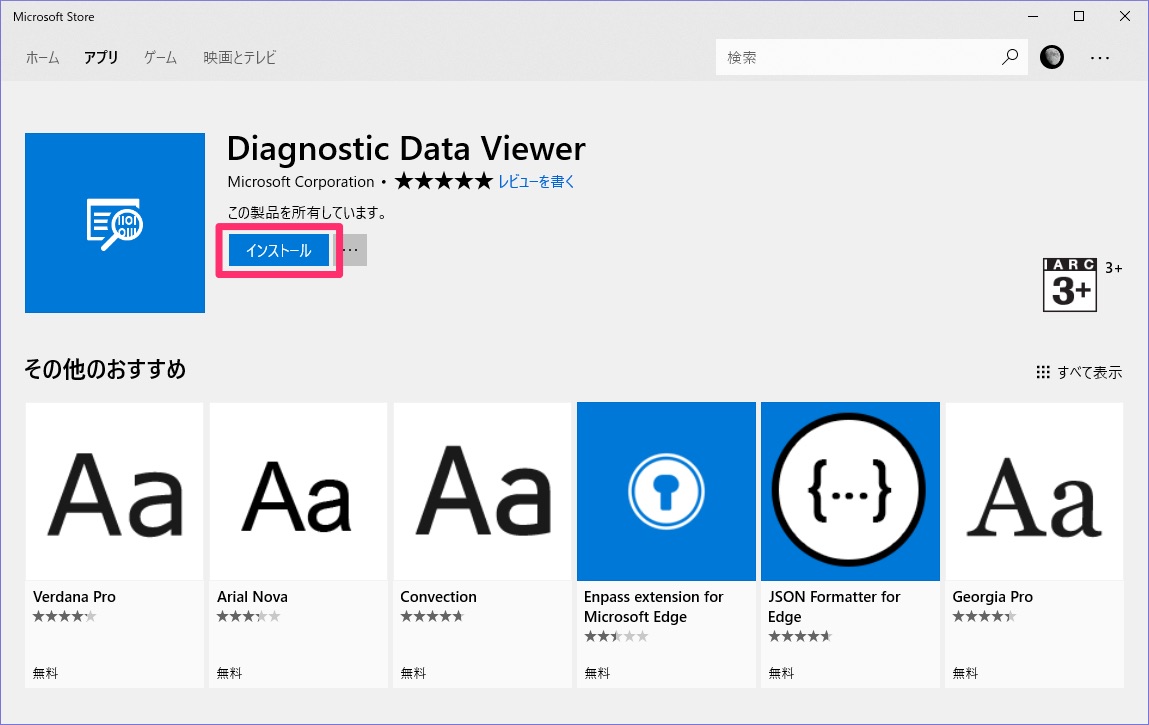Open the JSON Formatter for Edge icon
1149x725 pixels.
pyautogui.click(x=850, y=491)
